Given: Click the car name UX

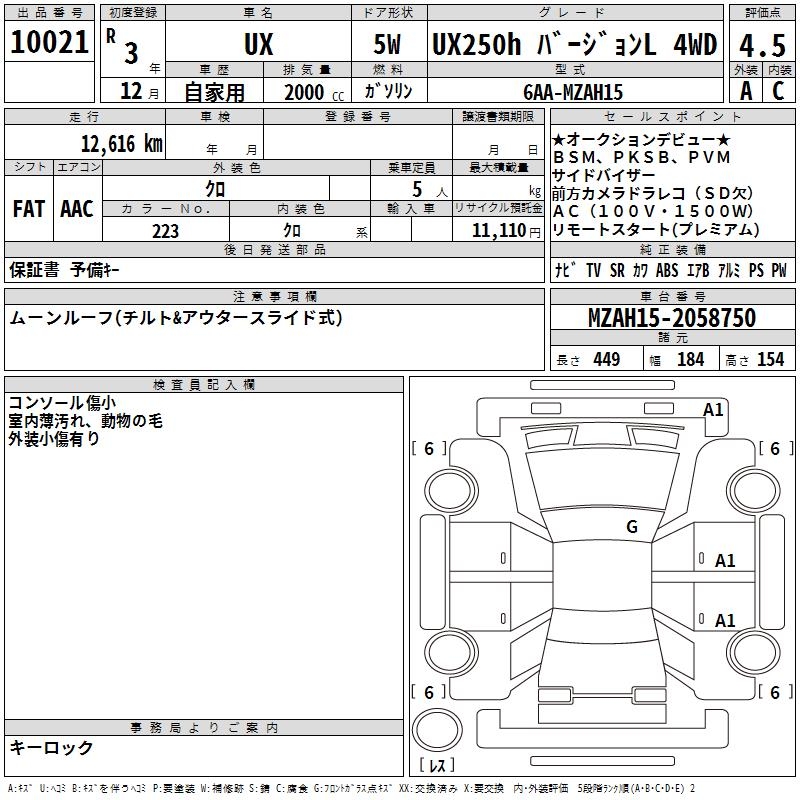Looking at the screenshot, I should point(258,44).
